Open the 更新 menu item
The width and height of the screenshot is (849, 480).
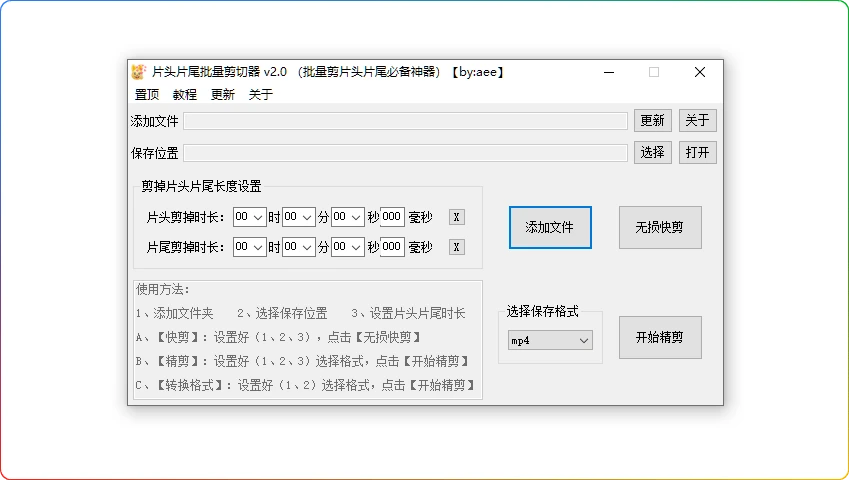coord(223,95)
